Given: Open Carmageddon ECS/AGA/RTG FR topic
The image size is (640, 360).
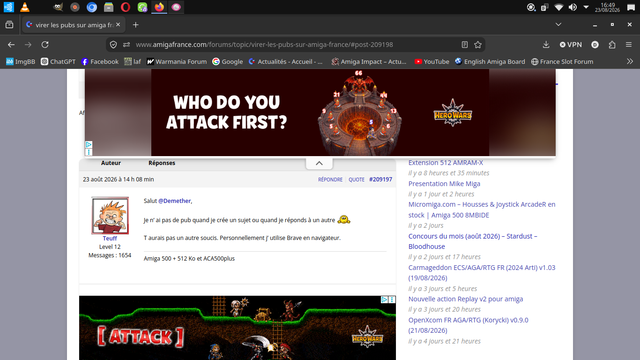Looking at the screenshot, I should [x=482, y=273].
